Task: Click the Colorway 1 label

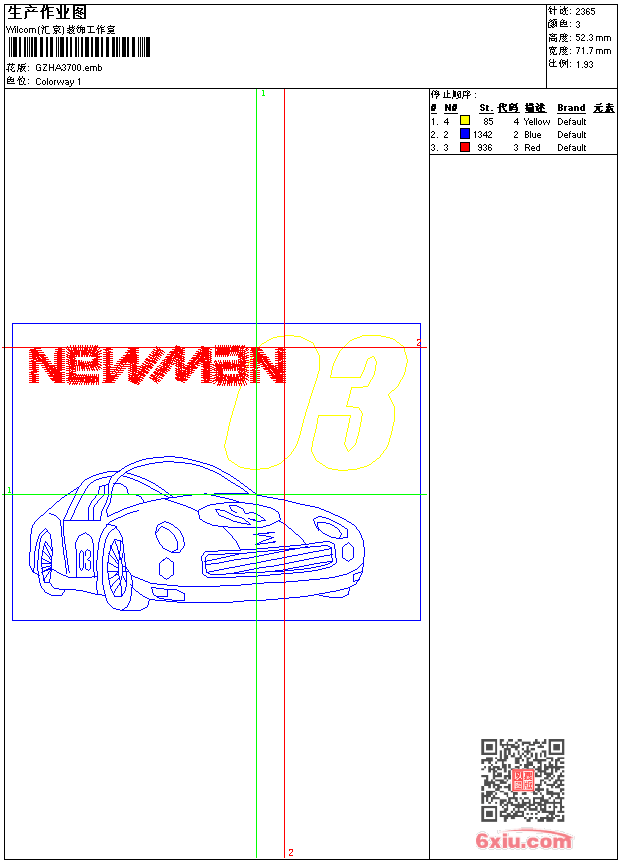Action: [x=58, y=82]
